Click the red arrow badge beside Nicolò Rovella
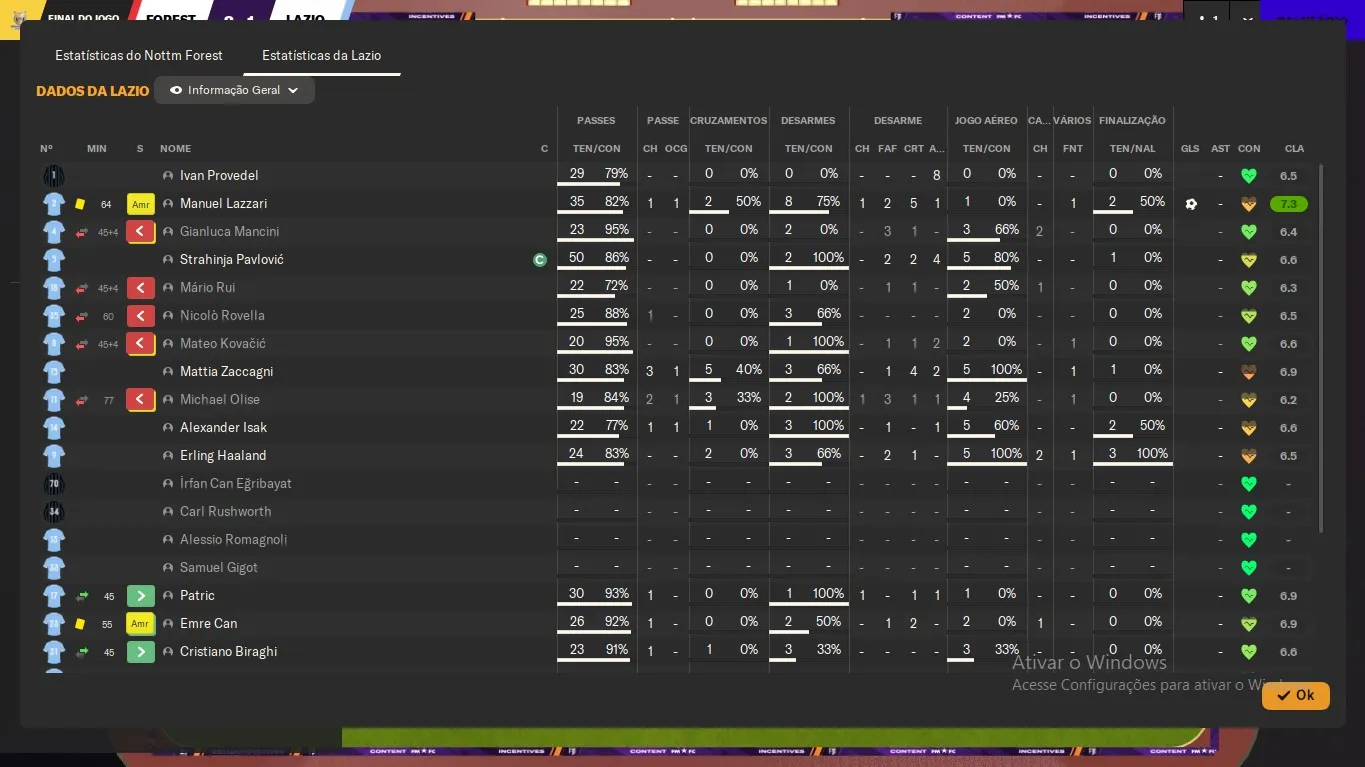Viewport: 1365px width, 767px height. coord(140,316)
